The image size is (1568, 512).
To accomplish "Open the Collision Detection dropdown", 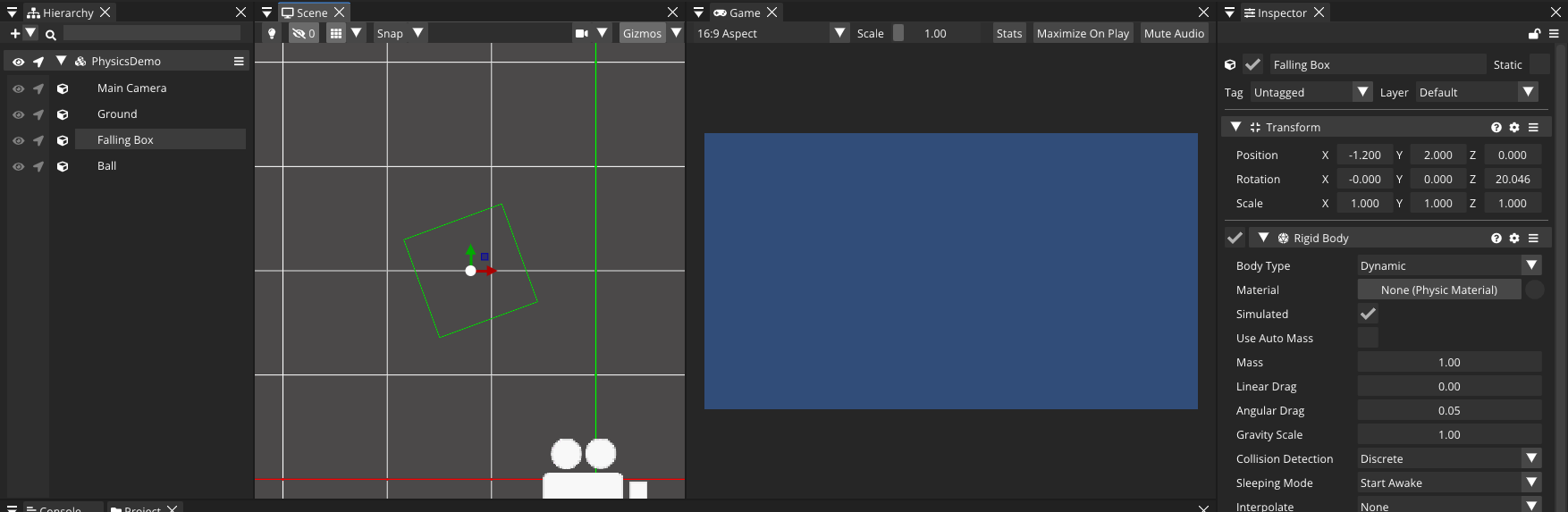I will coord(1449,458).
